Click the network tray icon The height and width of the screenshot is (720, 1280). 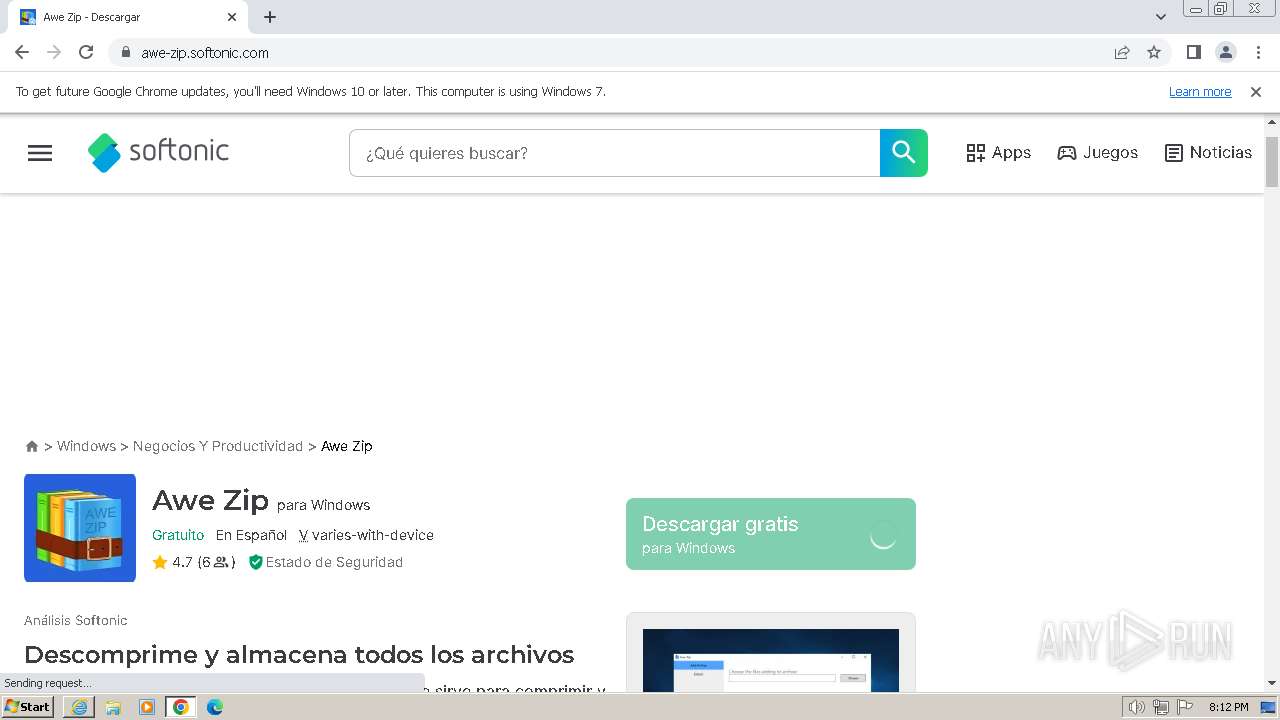pos(1161,707)
